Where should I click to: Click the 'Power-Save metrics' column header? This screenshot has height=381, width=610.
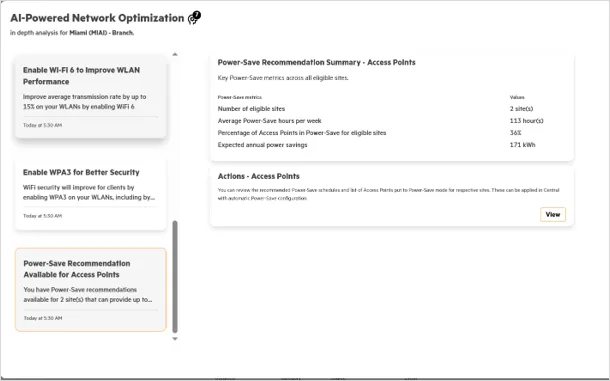240,97
